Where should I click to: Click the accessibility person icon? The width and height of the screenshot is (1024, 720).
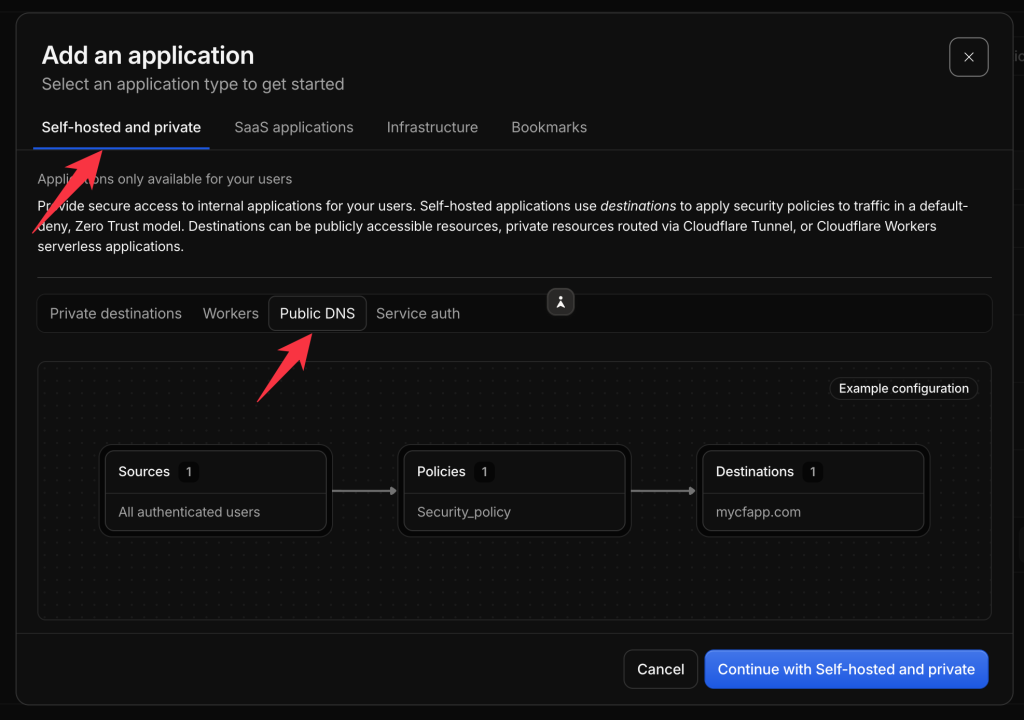tap(560, 302)
